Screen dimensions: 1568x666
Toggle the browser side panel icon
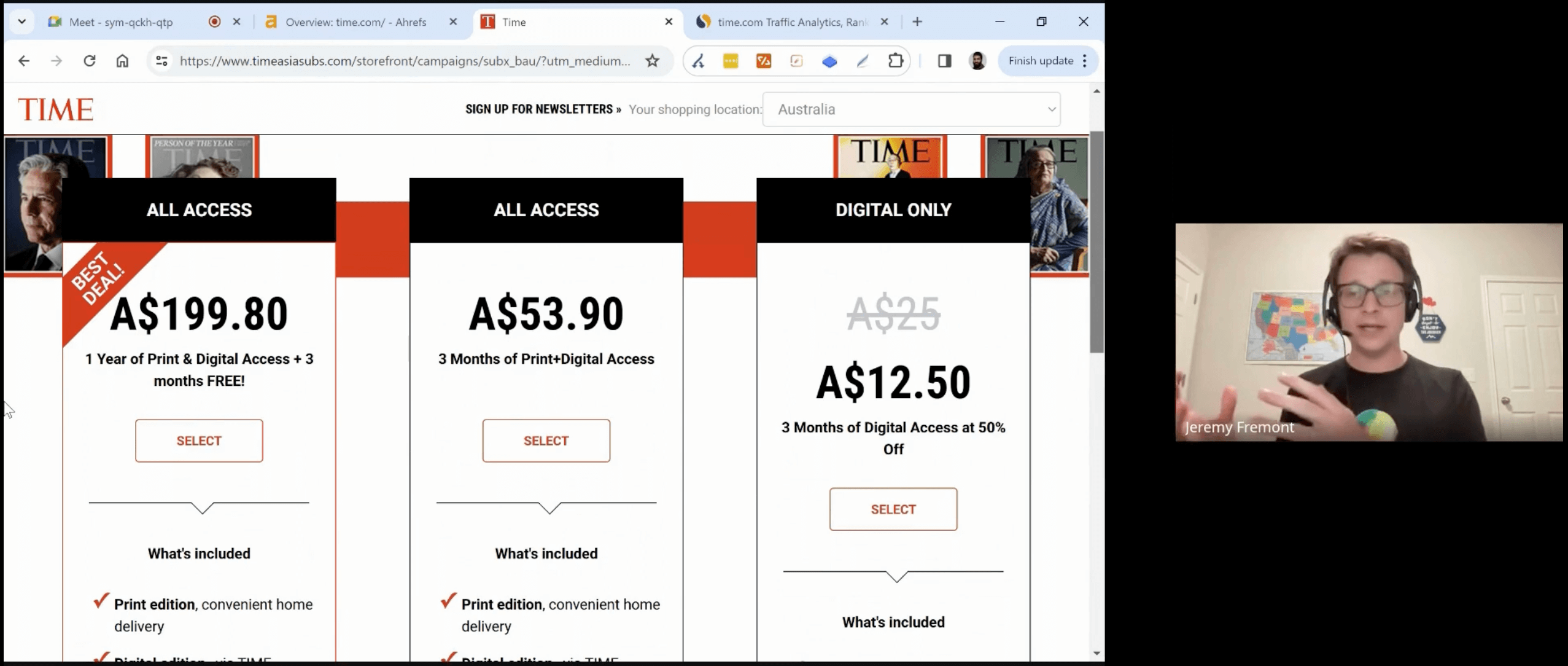point(944,61)
